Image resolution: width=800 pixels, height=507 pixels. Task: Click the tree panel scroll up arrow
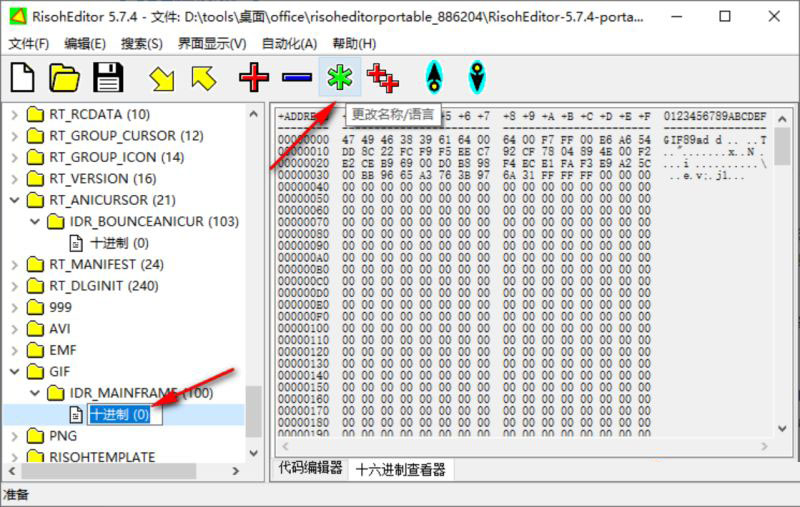254,114
